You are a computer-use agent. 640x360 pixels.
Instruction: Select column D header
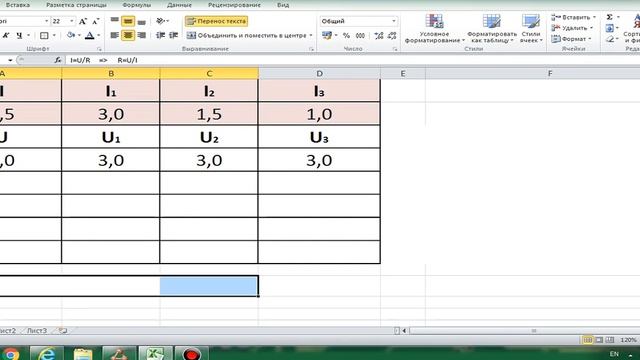click(319, 73)
